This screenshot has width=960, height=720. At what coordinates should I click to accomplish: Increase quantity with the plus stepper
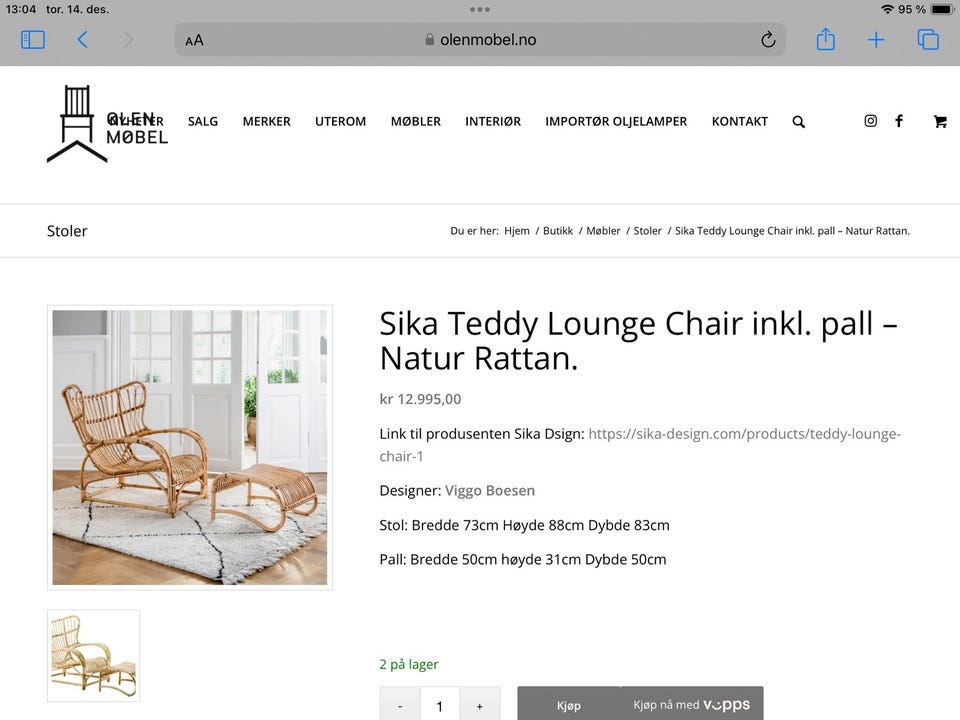pyautogui.click(x=479, y=705)
